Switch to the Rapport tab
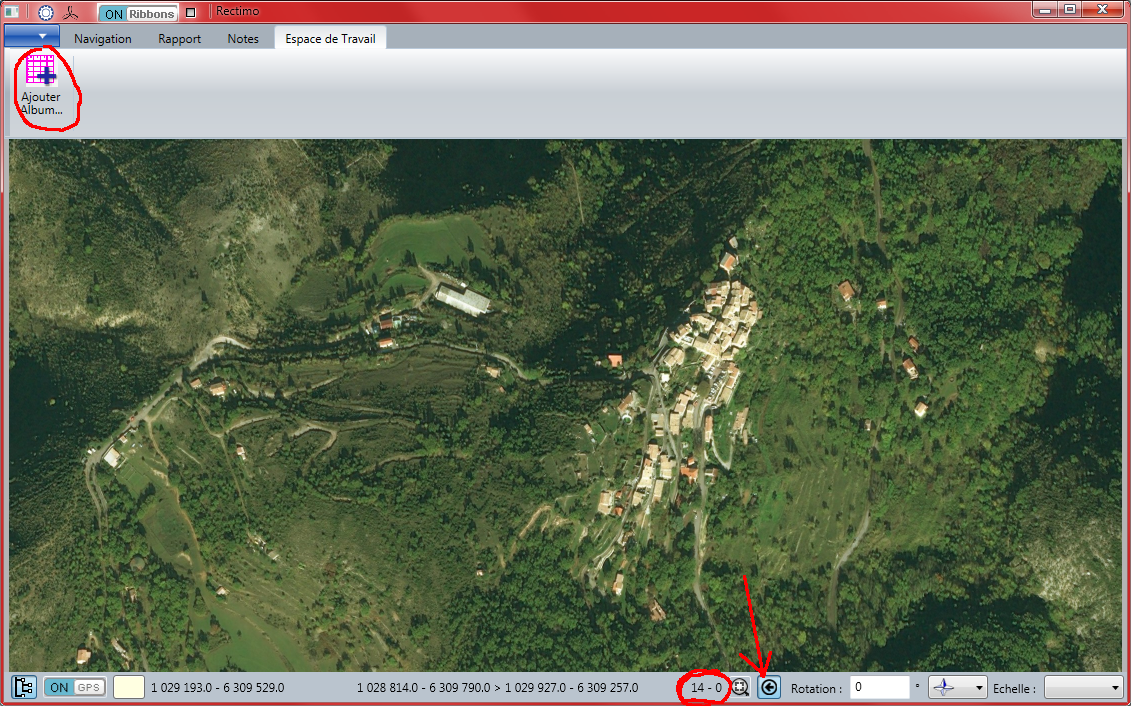This screenshot has height=706, width=1131. (x=180, y=38)
